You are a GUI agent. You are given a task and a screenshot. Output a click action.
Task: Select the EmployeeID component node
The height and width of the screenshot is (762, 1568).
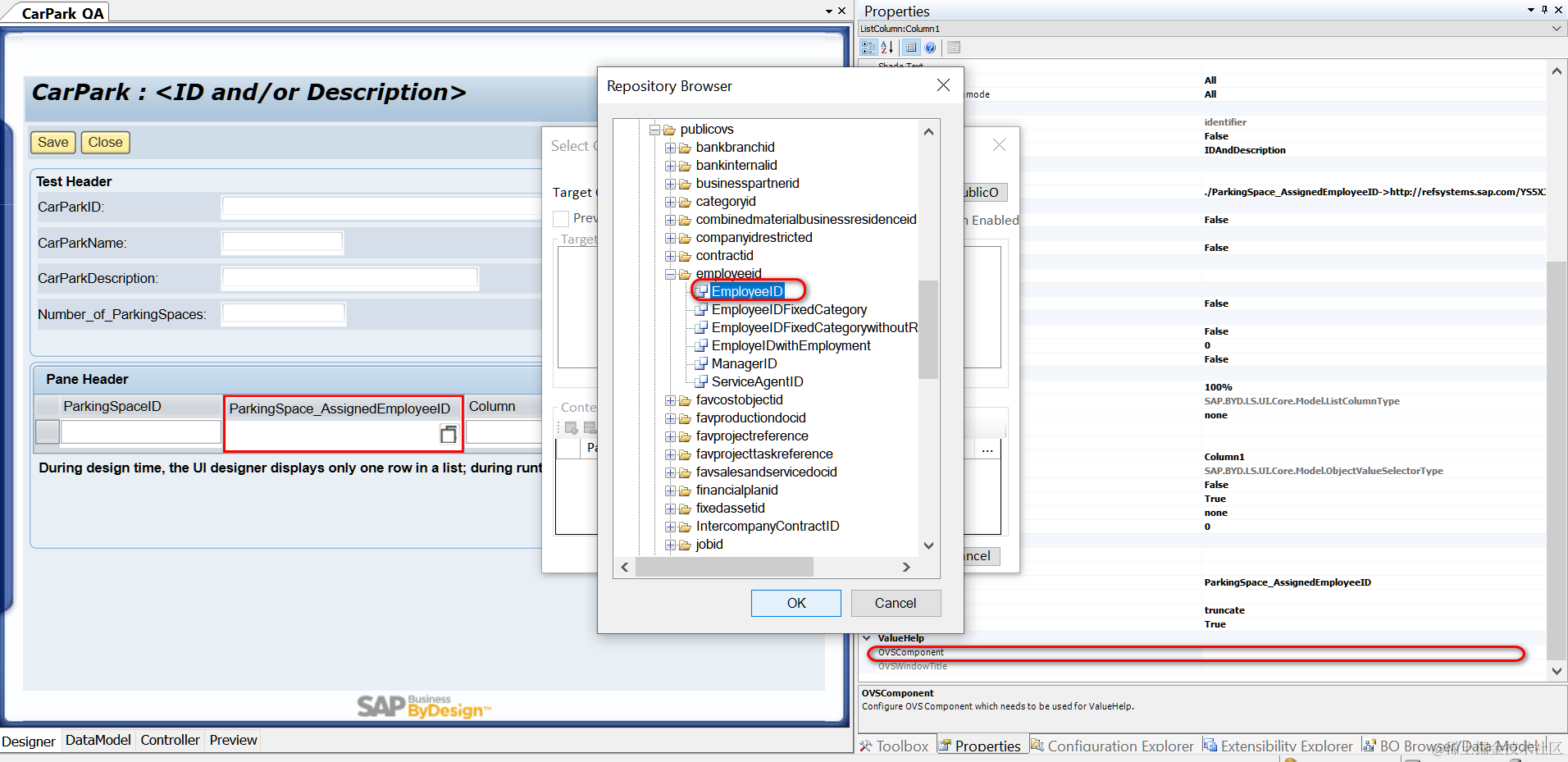pos(747,291)
